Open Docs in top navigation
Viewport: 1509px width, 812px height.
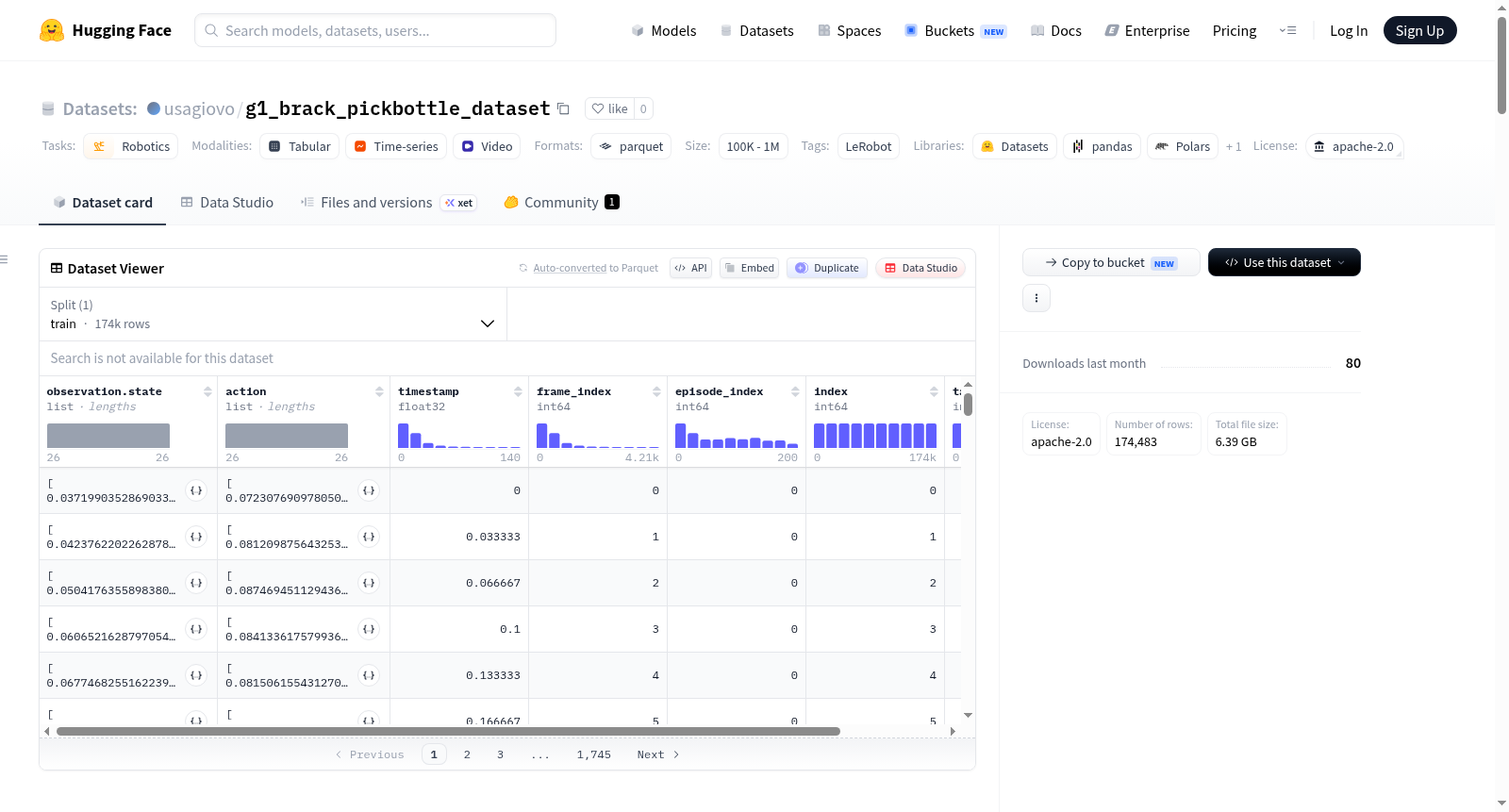point(1056,30)
